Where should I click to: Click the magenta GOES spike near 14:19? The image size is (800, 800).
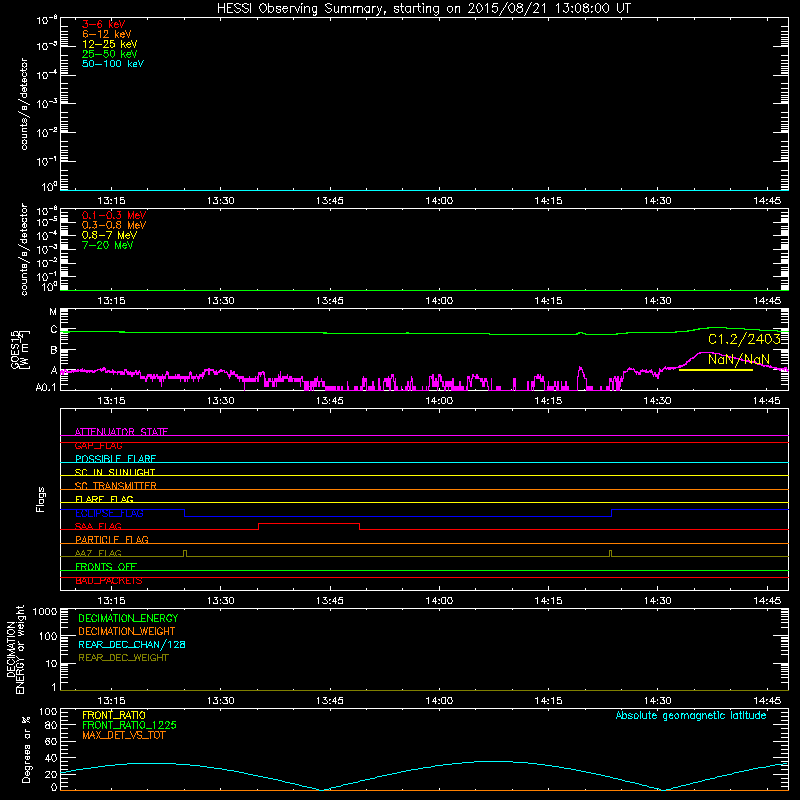(x=581, y=378)
